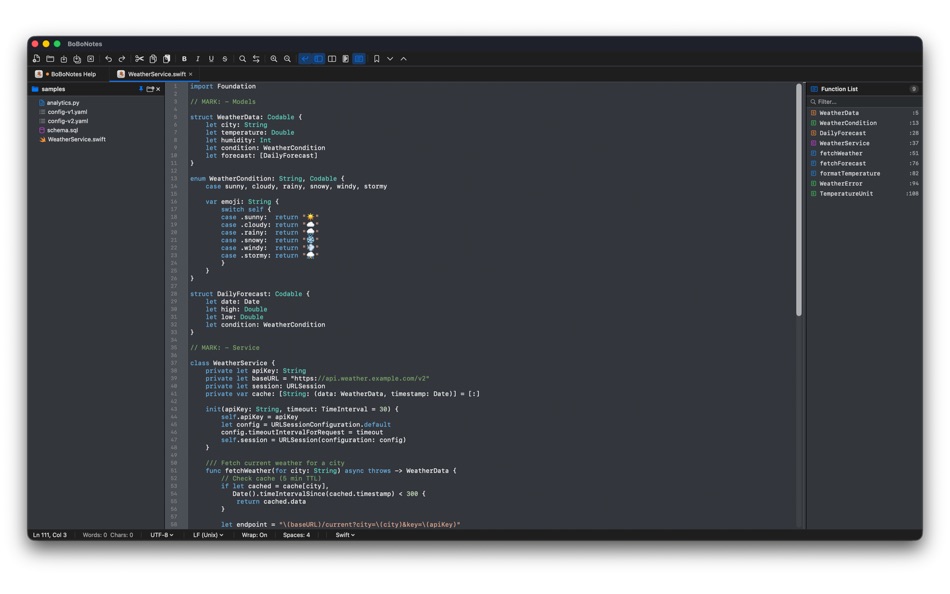Click the Filter field in Function List
Image resolution: width=950 pixels, height=594 pixels.
[862, 101]
